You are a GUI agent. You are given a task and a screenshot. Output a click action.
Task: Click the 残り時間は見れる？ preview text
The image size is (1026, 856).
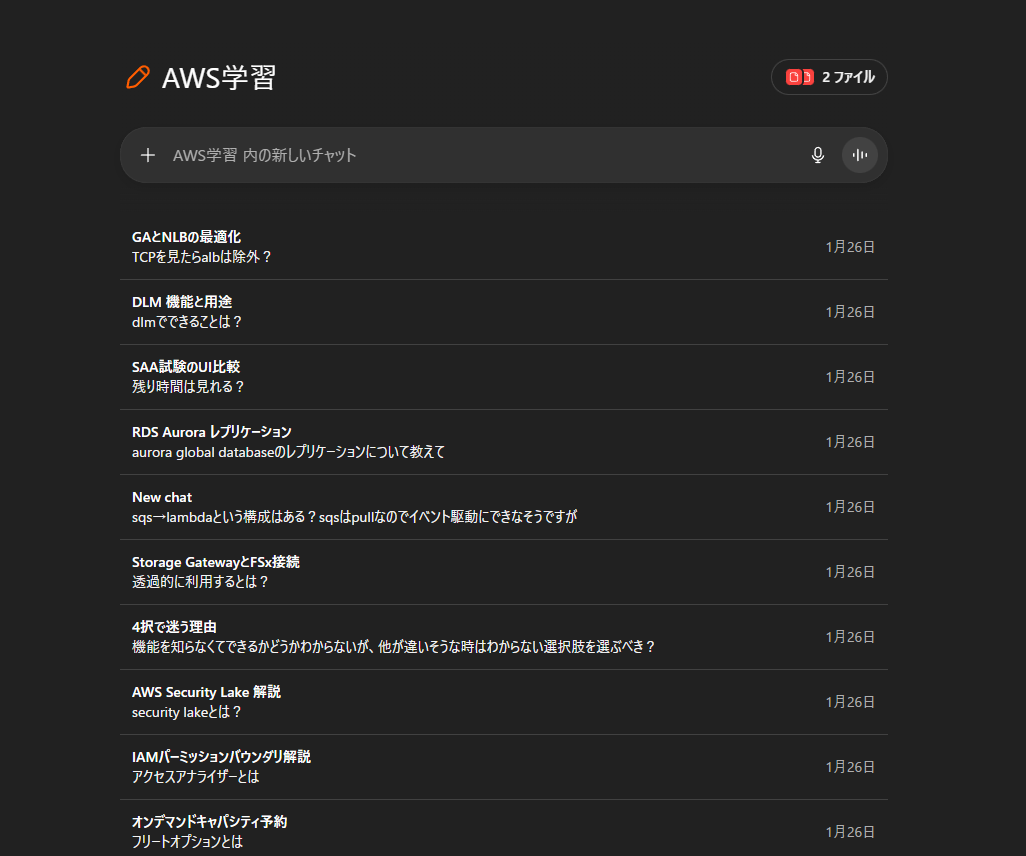[188, 387]
